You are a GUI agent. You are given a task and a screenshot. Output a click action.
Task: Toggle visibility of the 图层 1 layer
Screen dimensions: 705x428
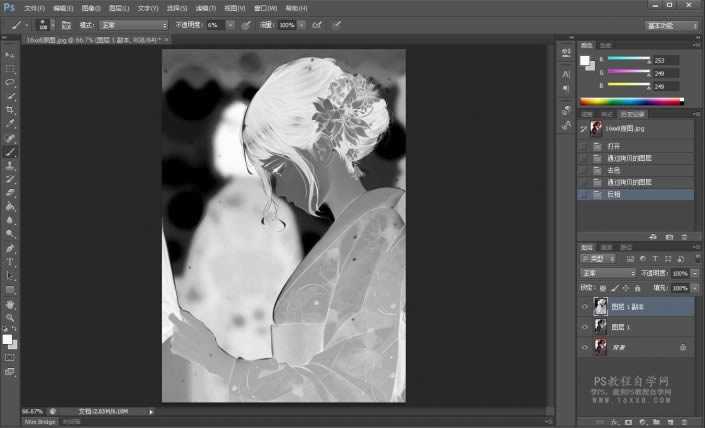(585, 327)
